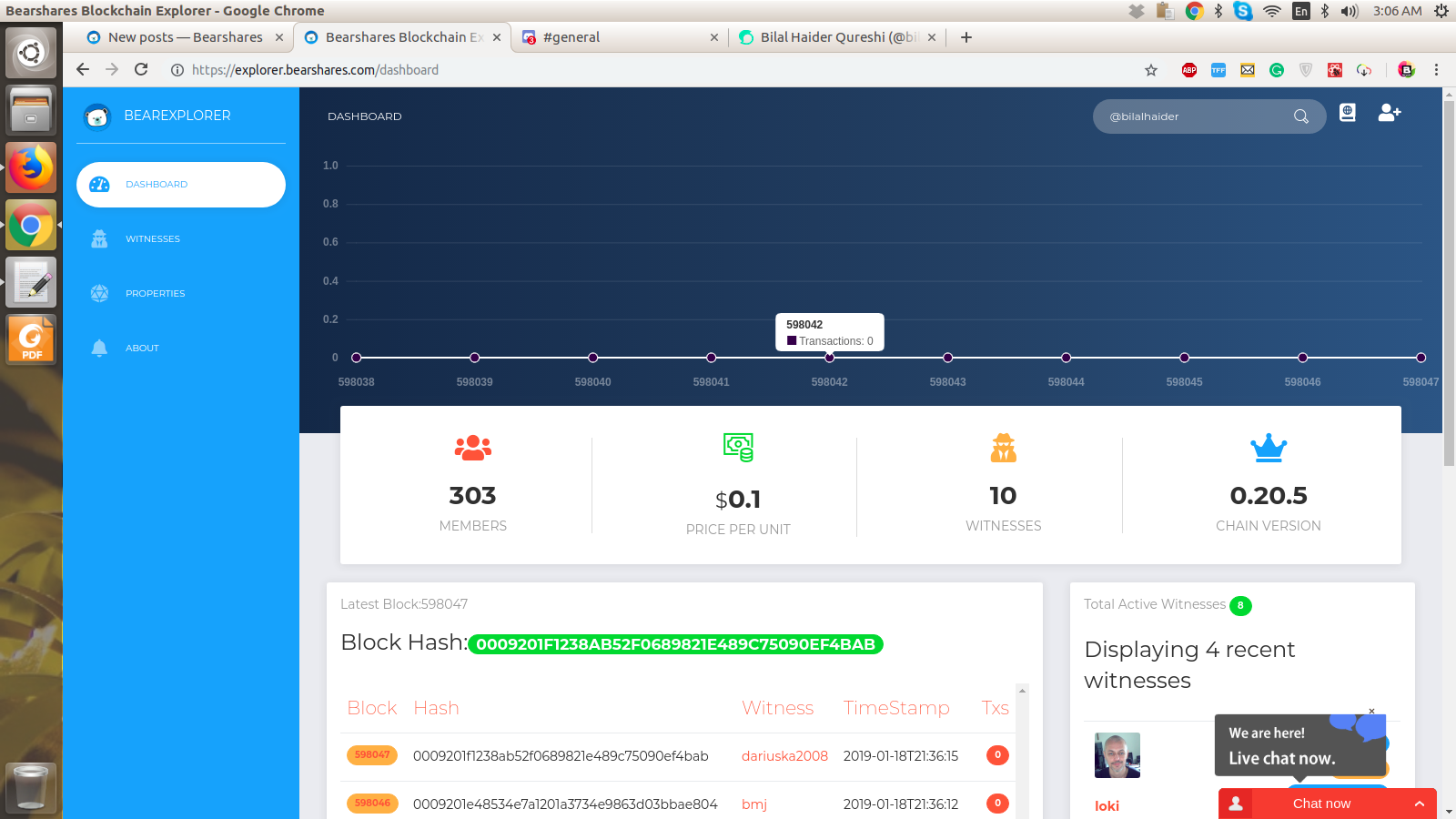Click the blue Chain Version crown icon
Image resolution: width=1456 pixels, height=819 pixels.
click(x=1269, y=448)
